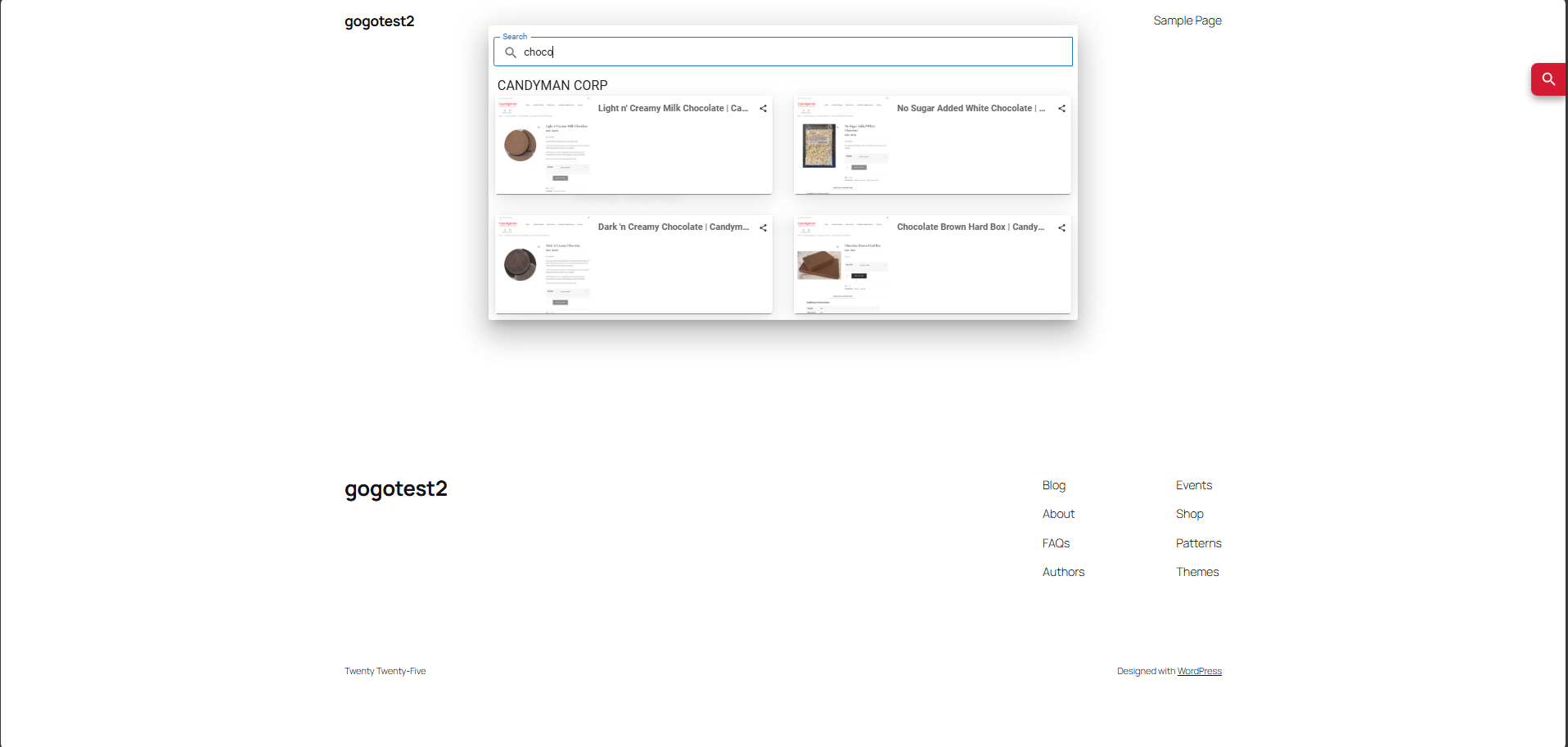Open the Shop footer link
The width and height of the screenshot is (1568, 747).
tap(1190, 514)
